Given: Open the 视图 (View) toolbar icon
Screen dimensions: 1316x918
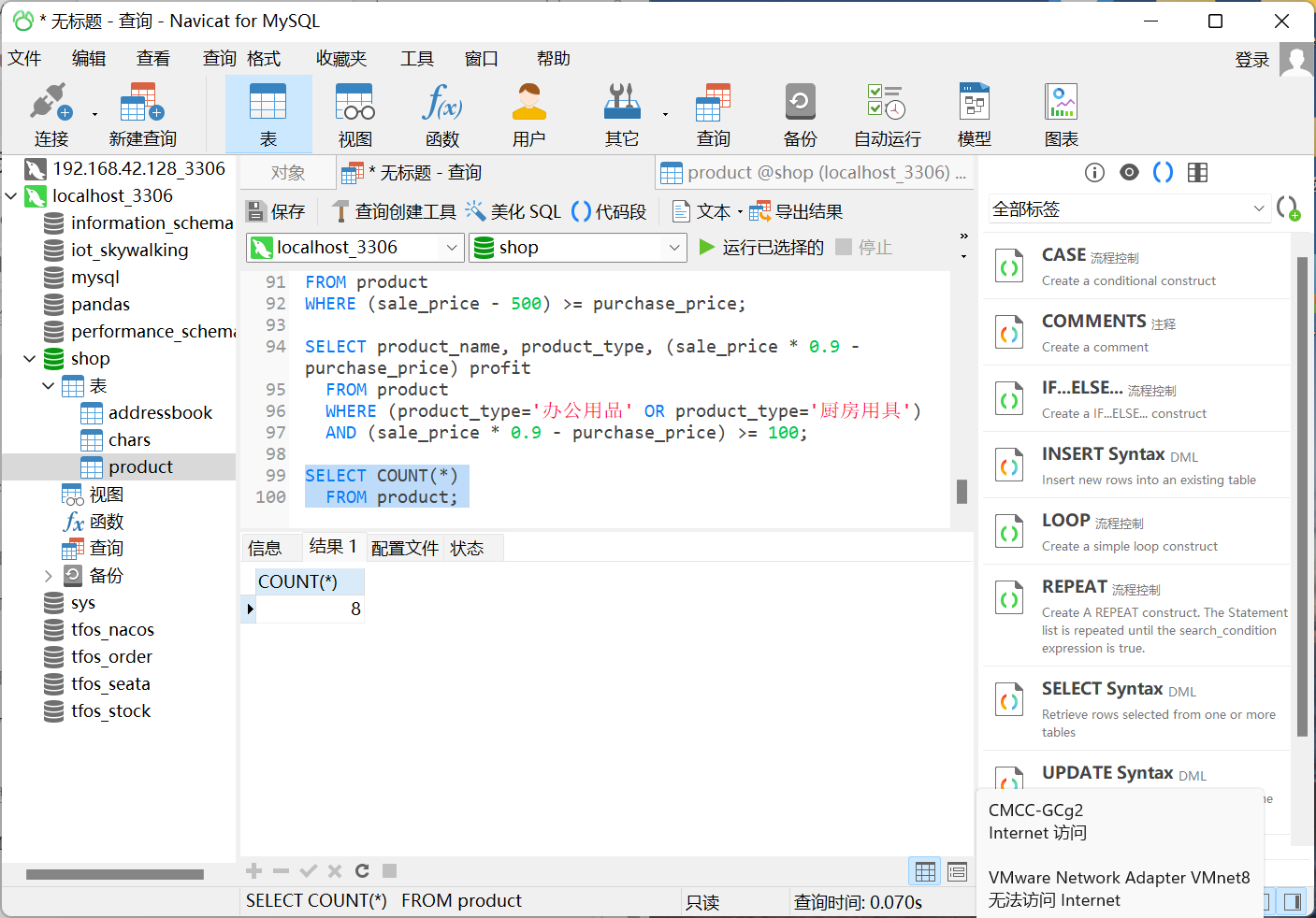Looking at the screenshot, I should (x=355, y=114).
